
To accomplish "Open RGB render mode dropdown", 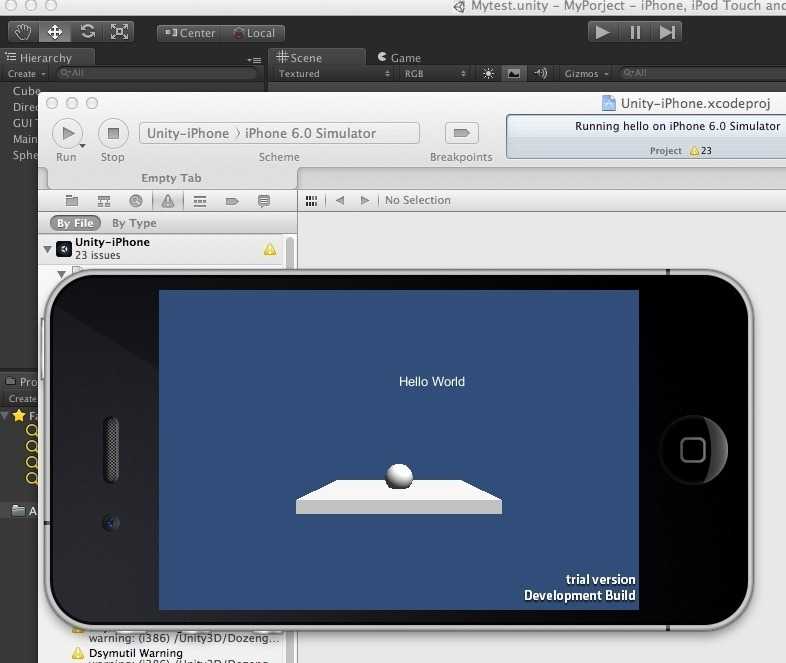I will pyautogui.click(x=435, y=74).
